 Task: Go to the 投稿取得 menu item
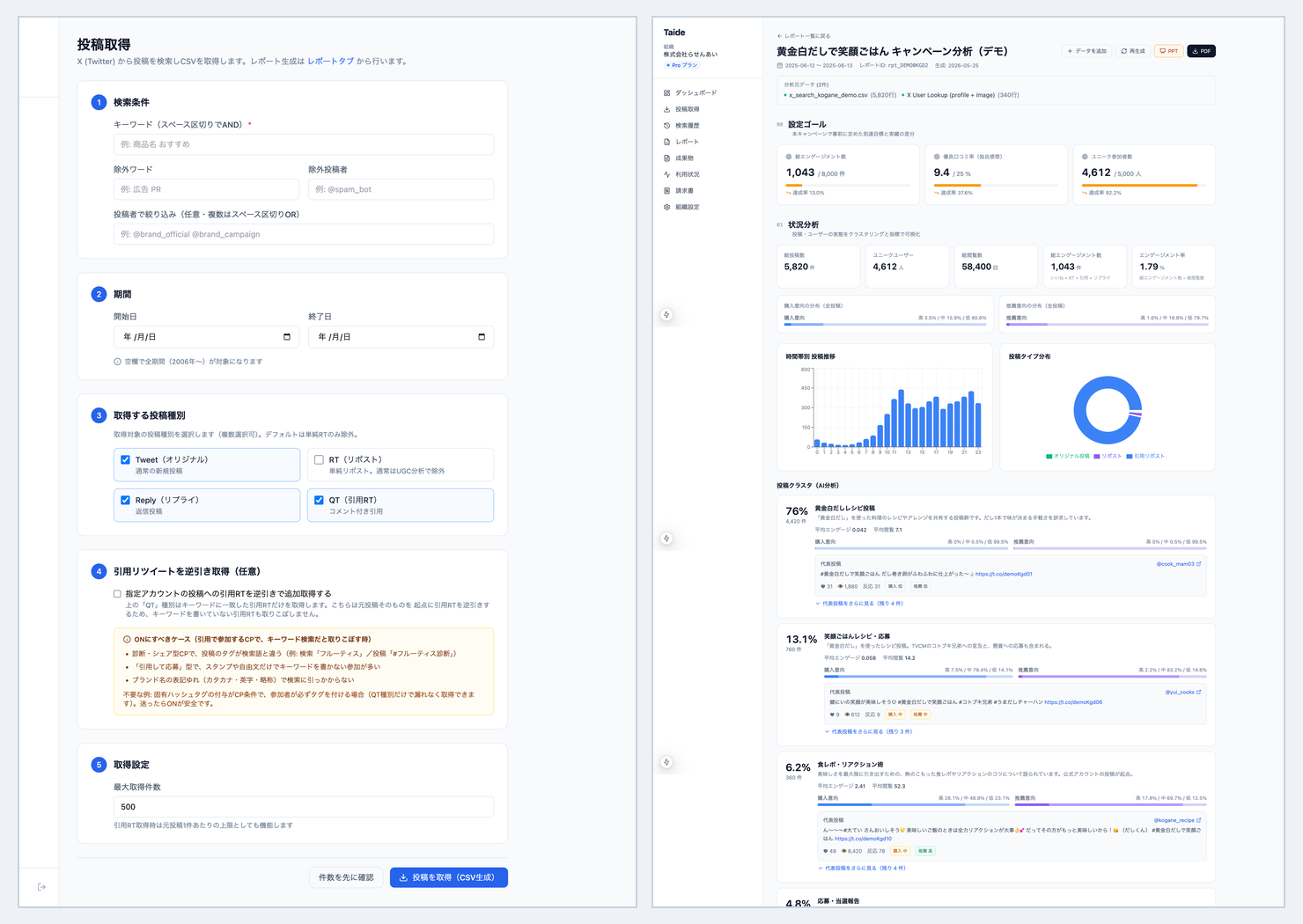(x=687, y=109)
